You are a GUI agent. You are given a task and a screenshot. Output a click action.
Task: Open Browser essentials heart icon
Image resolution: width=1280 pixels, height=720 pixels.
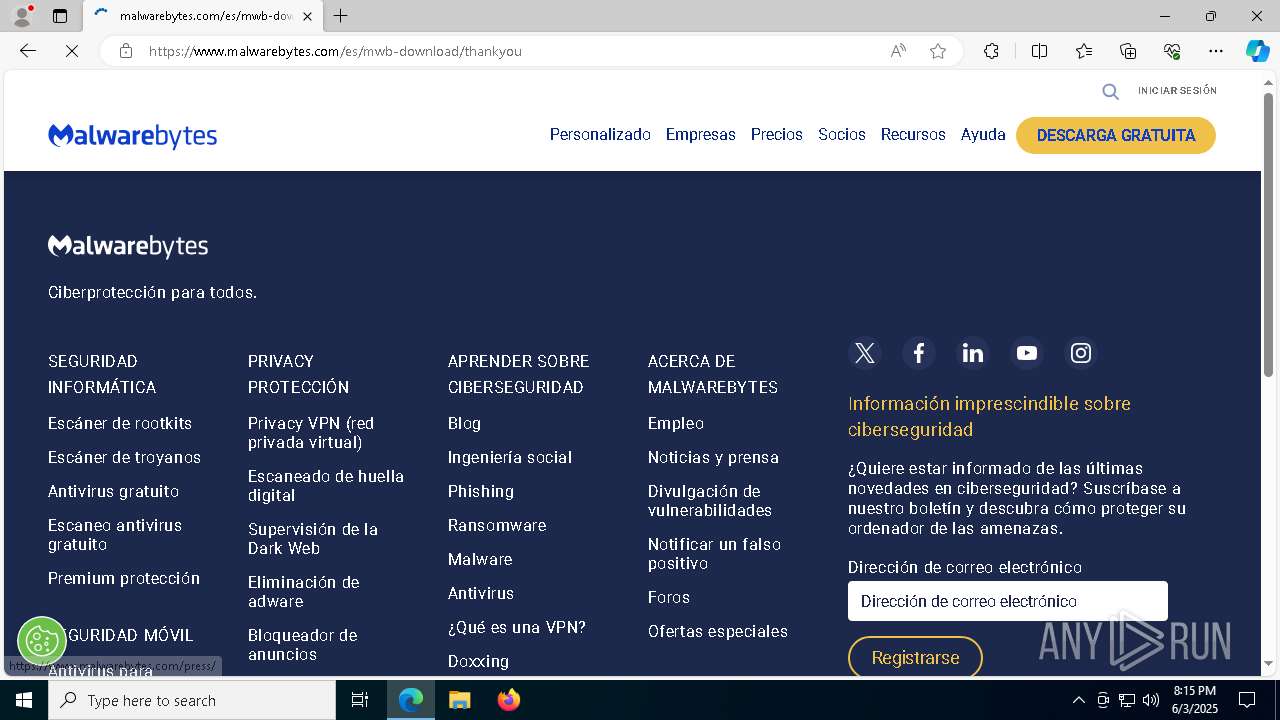[1172, 51]
